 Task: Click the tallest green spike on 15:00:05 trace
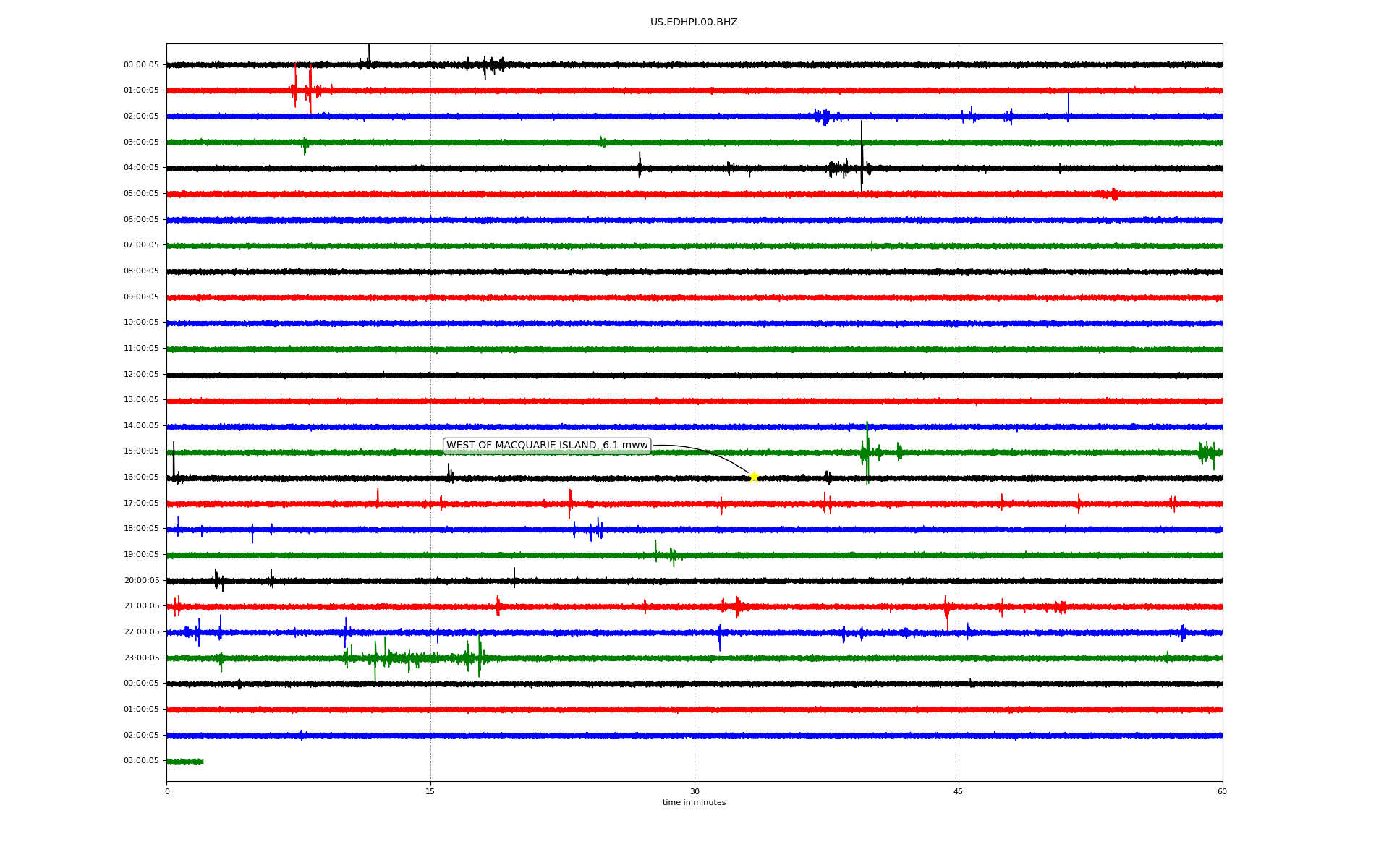click(867, 453)
